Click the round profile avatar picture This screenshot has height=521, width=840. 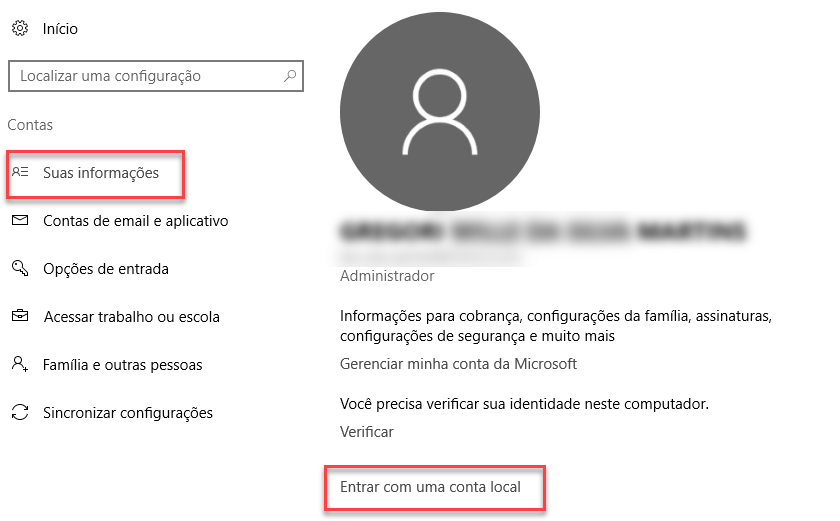pyautogui.click(x=439, y=111)
